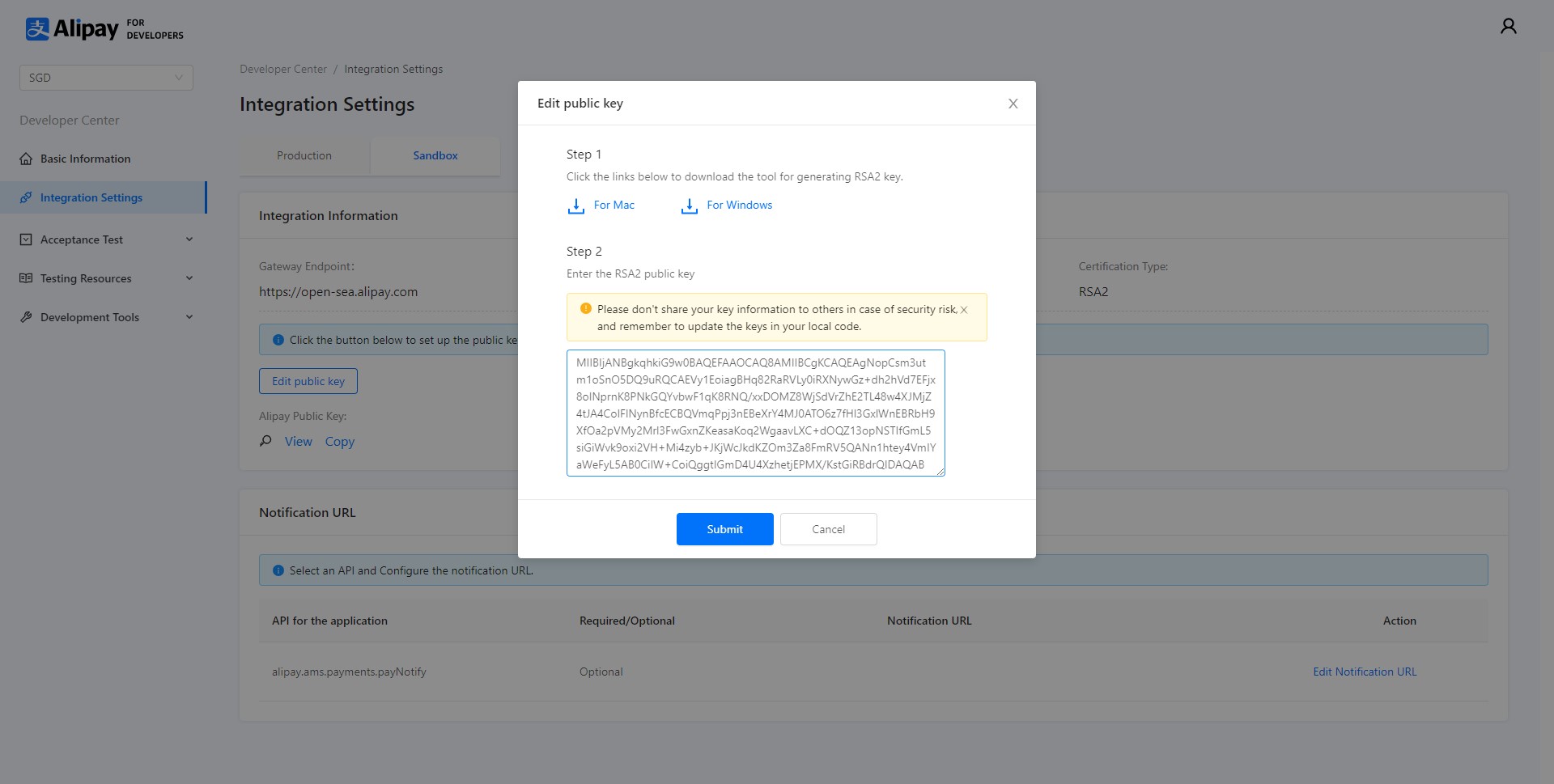The image size is (1554, 784).
Task: Select the Sandbox tab
Action: point(435,155)
